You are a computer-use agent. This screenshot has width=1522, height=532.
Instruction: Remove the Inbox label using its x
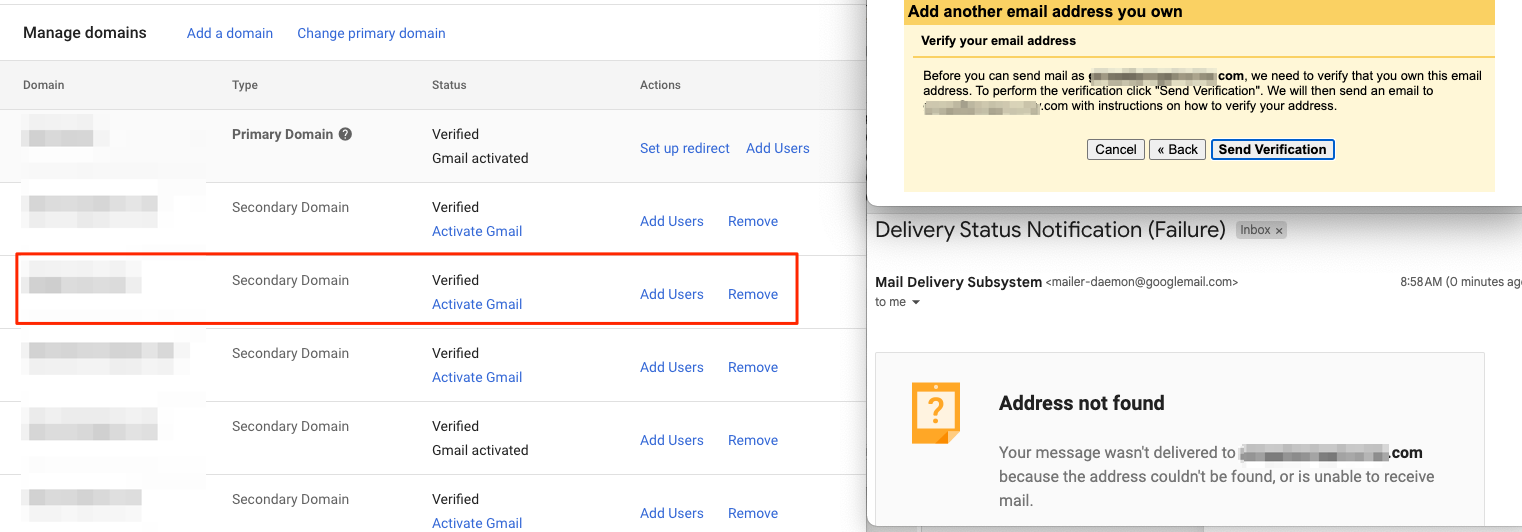point(1279,231)
